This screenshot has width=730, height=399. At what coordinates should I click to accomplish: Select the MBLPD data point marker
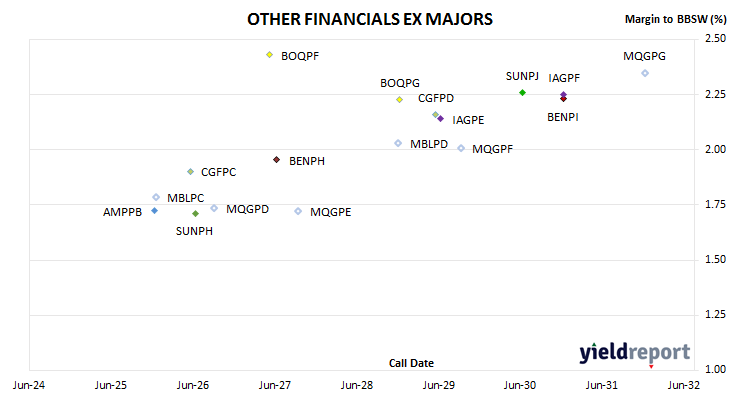pos(398,143)
